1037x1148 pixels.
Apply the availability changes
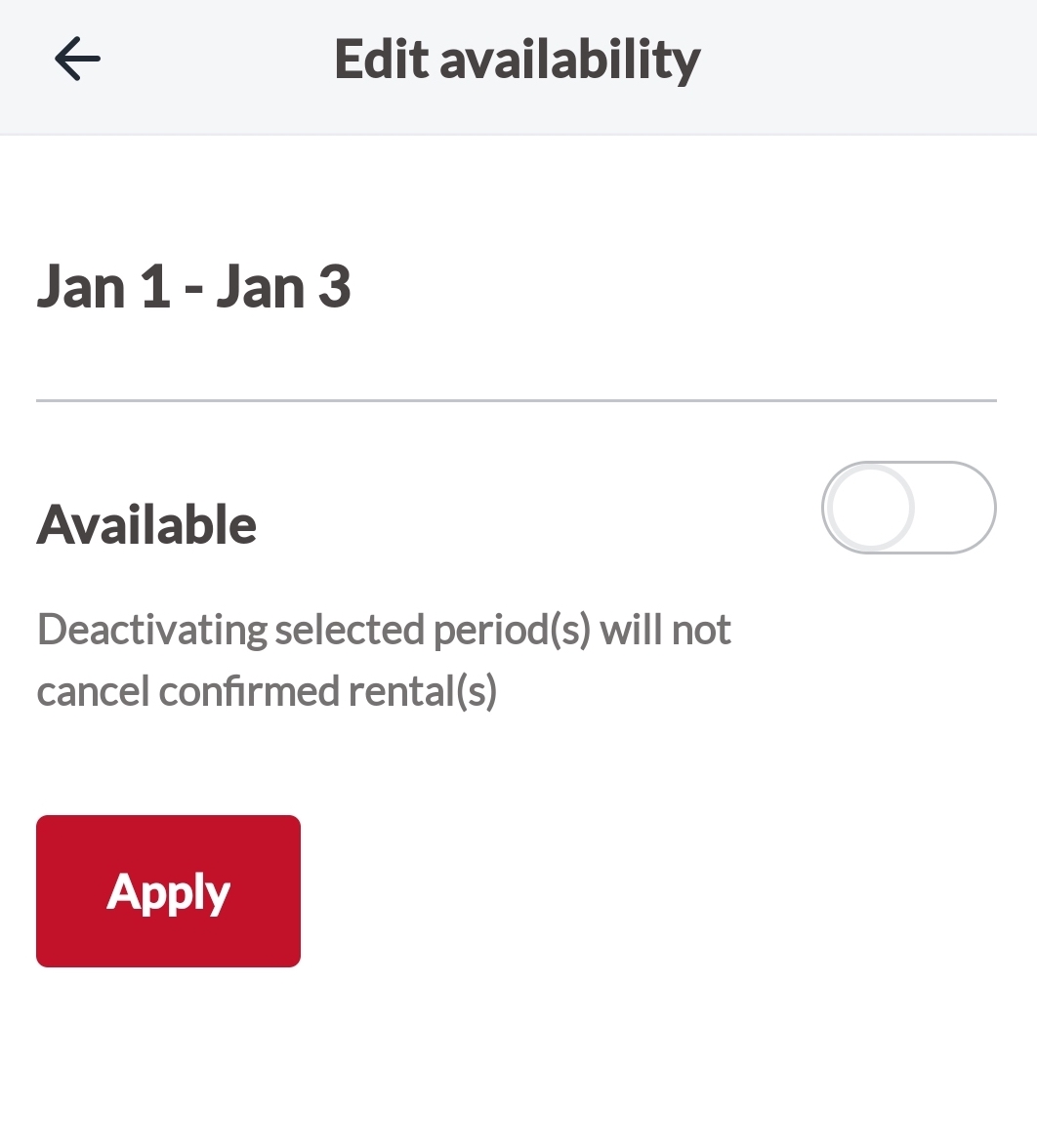168,891
